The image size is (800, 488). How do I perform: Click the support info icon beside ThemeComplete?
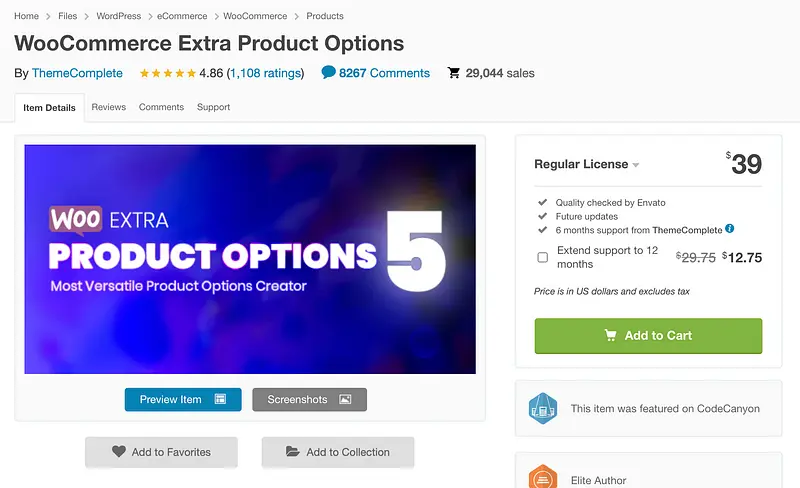(x=730, y=229)
